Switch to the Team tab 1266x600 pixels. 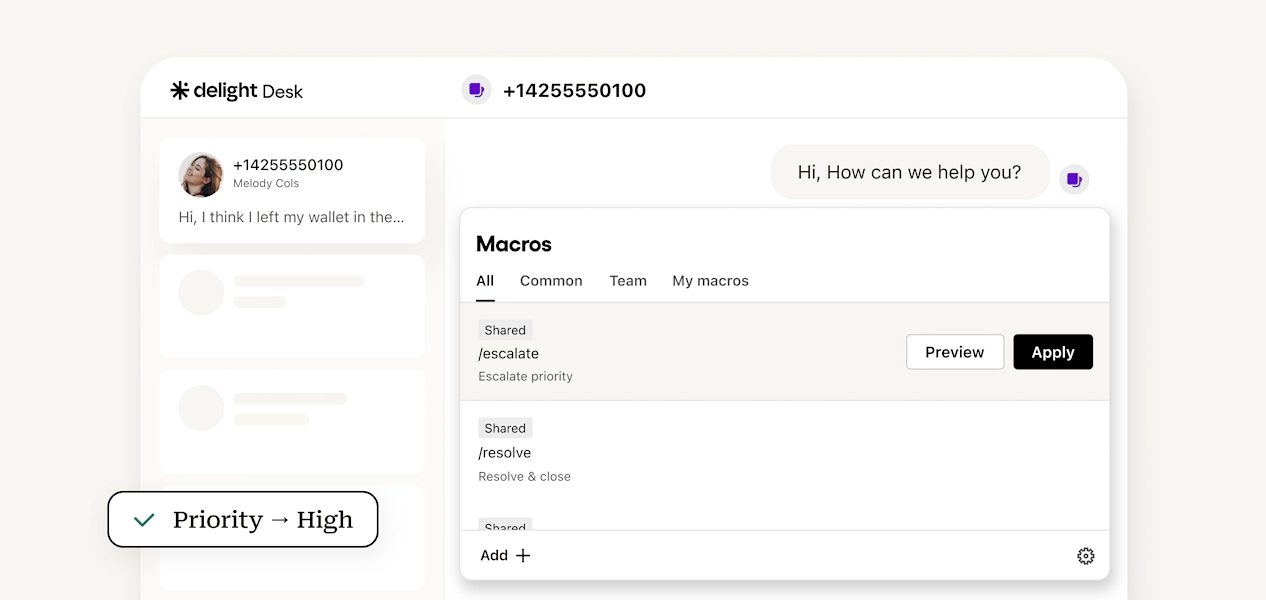(628, 281)
